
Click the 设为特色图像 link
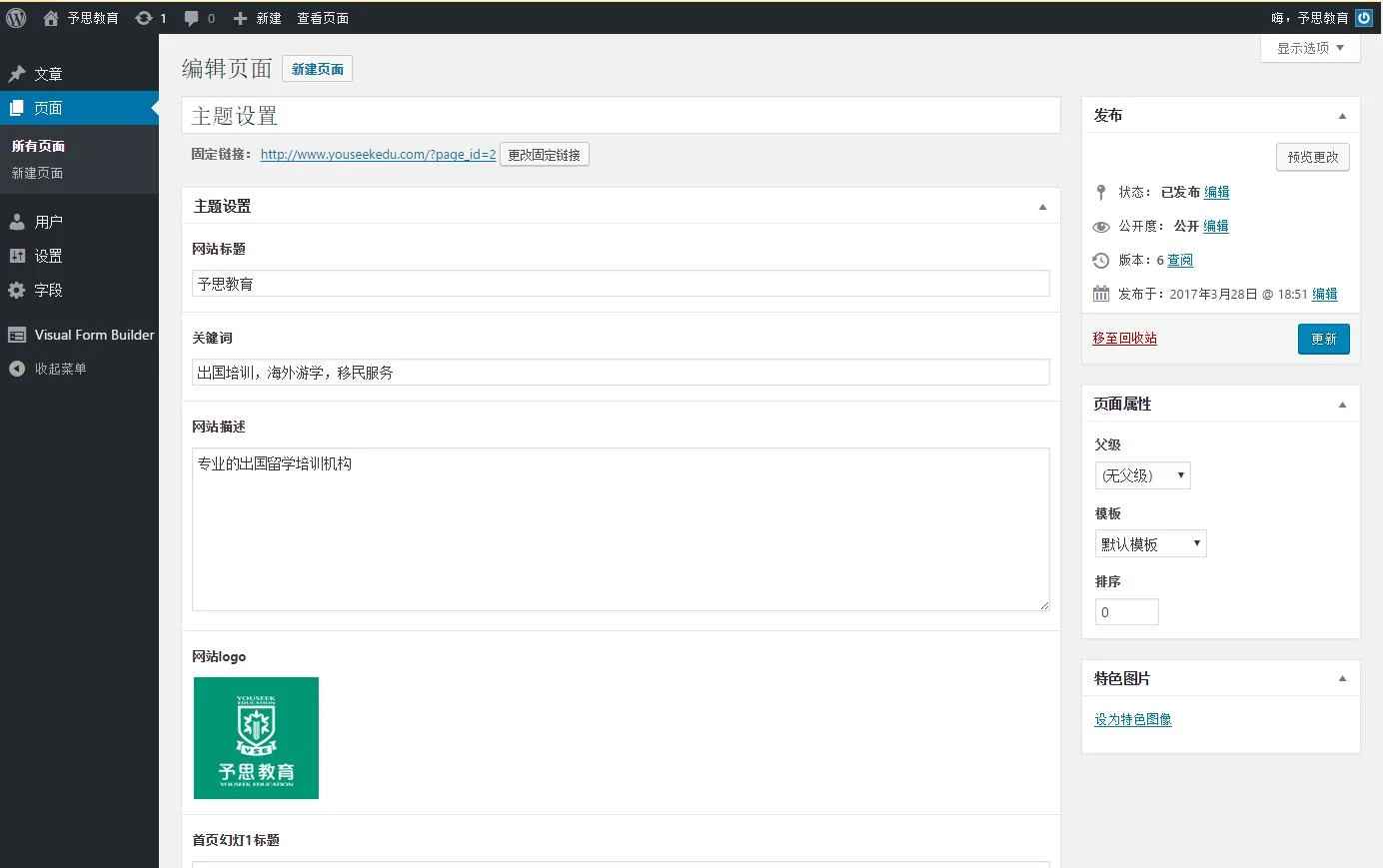click(x=1132, y=718)
